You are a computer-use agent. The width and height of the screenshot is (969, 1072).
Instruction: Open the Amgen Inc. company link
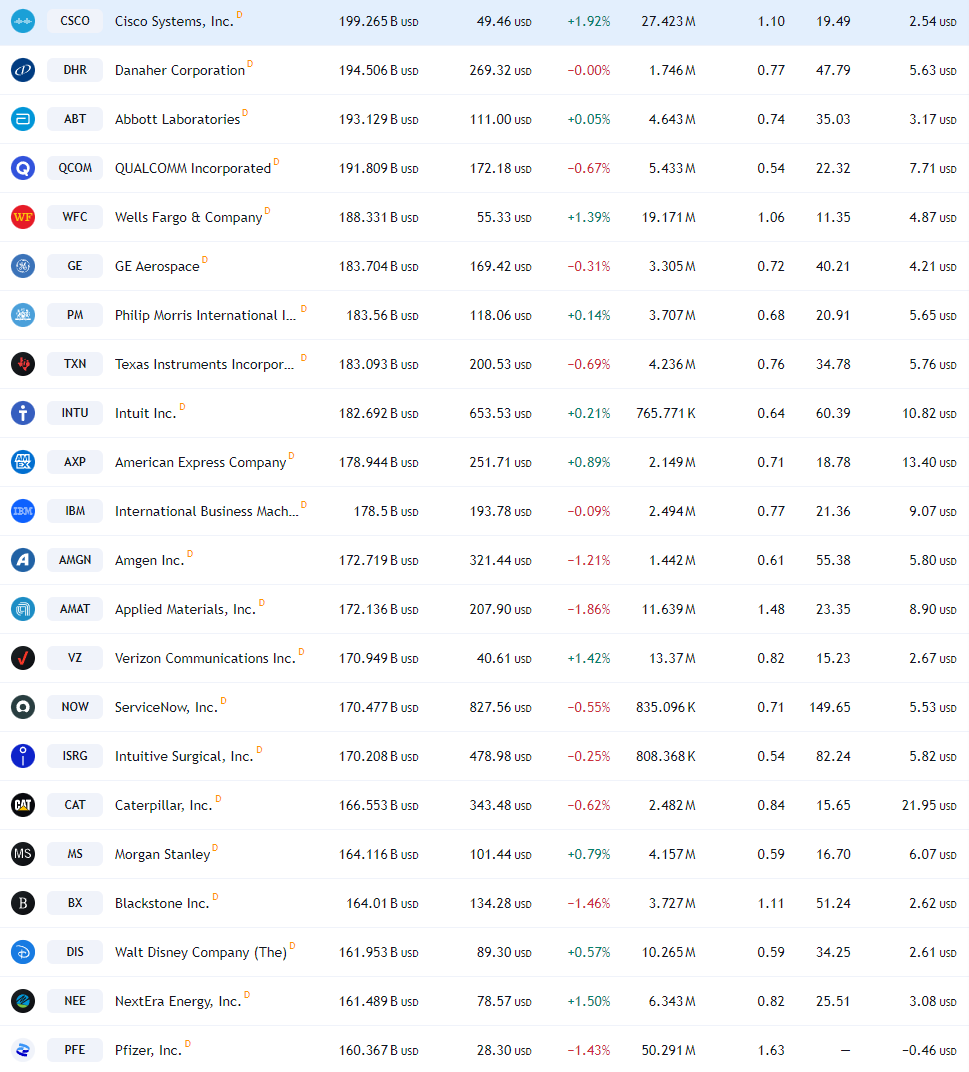[150, 561]
